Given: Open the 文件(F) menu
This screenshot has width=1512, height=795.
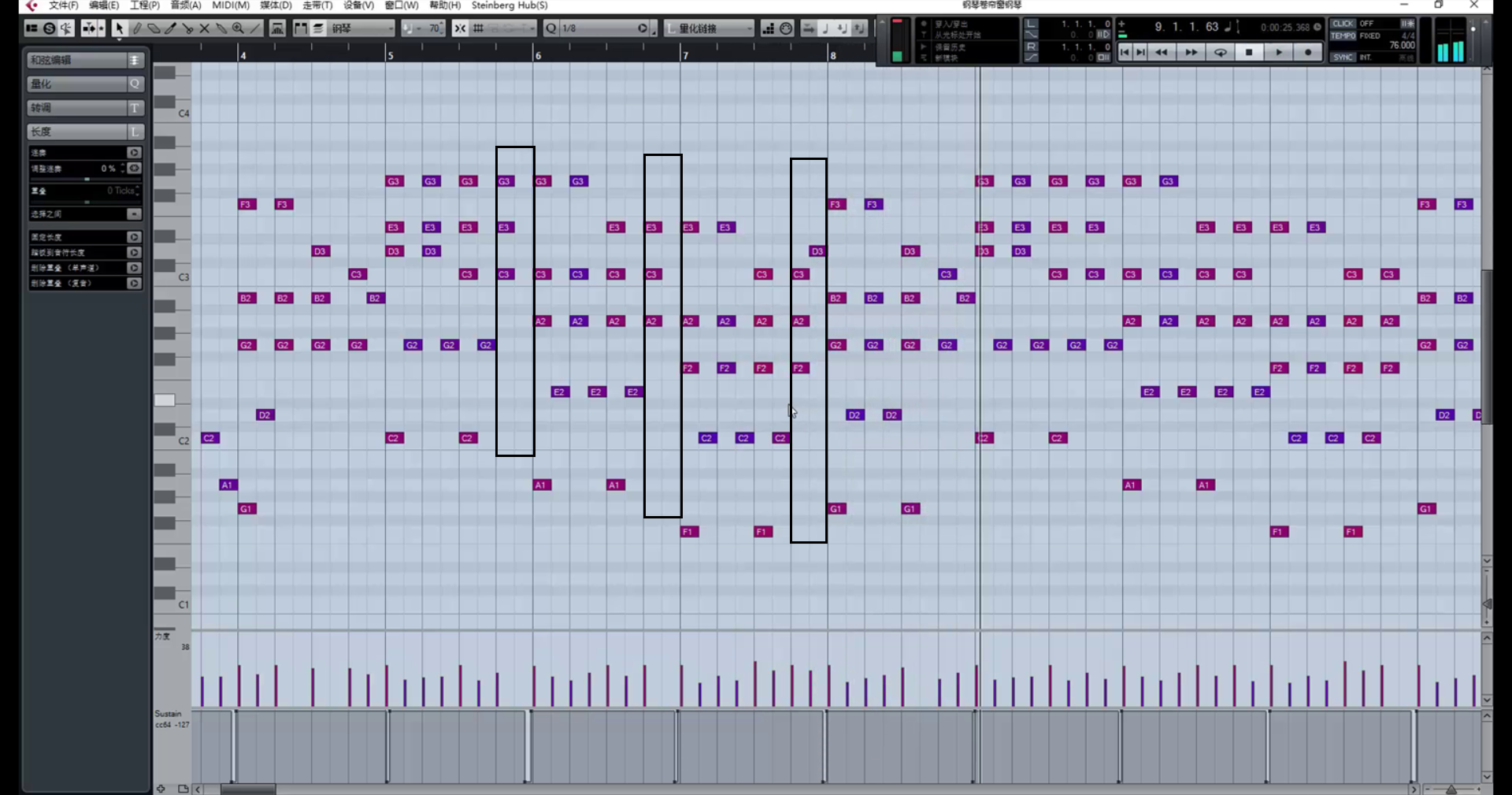Looking at the screenshot, I should 63,6.
